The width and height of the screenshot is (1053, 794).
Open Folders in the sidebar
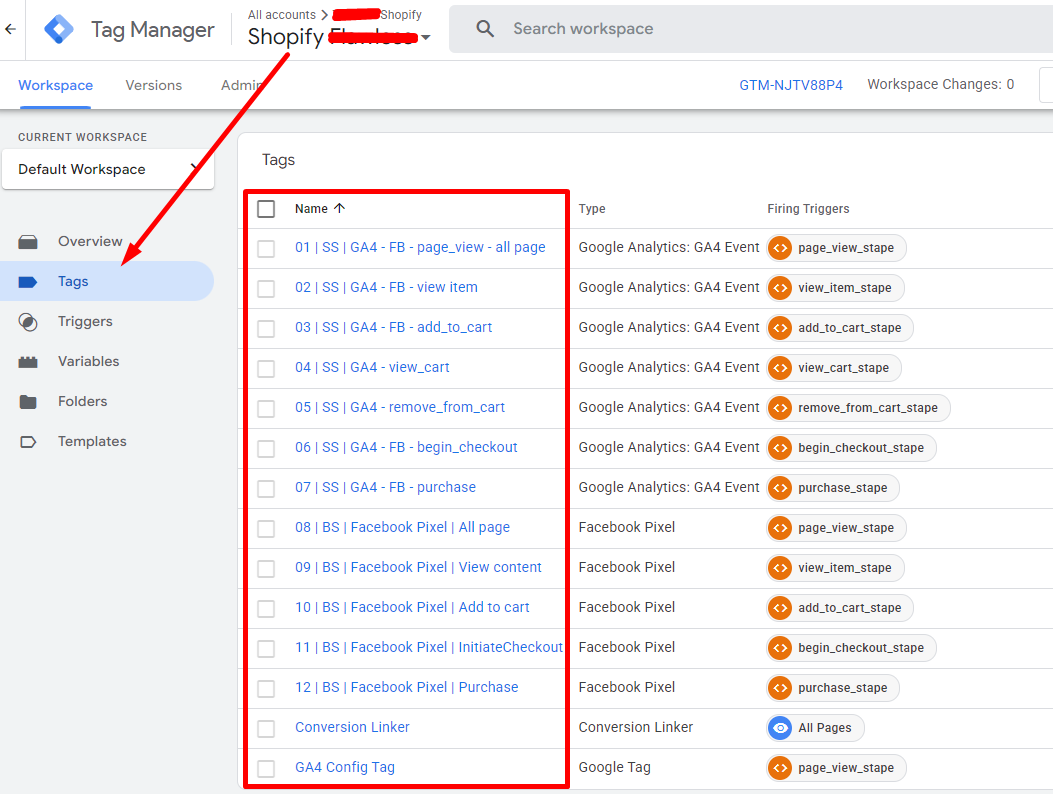click(x=82, y=401)
